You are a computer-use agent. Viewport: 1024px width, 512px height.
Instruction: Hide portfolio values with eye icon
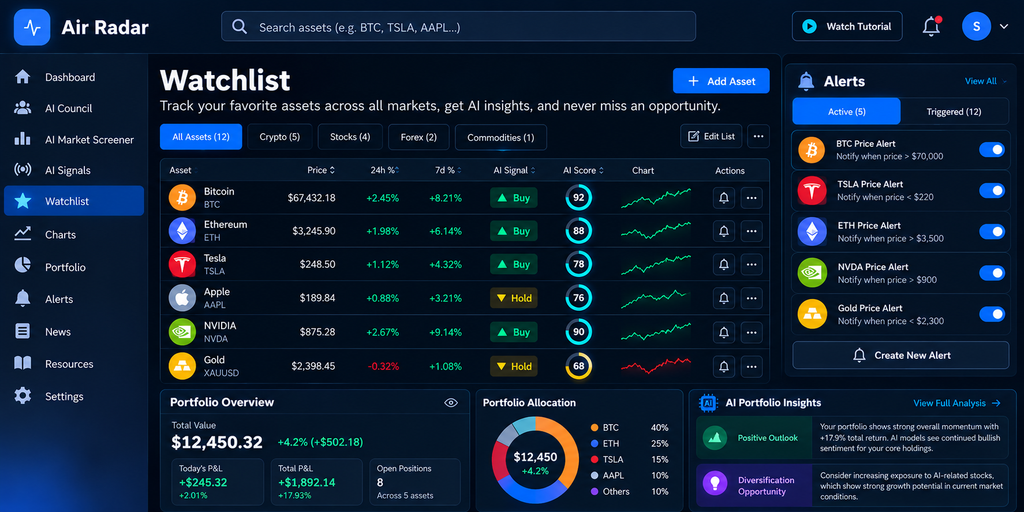(x=451, y=402)
